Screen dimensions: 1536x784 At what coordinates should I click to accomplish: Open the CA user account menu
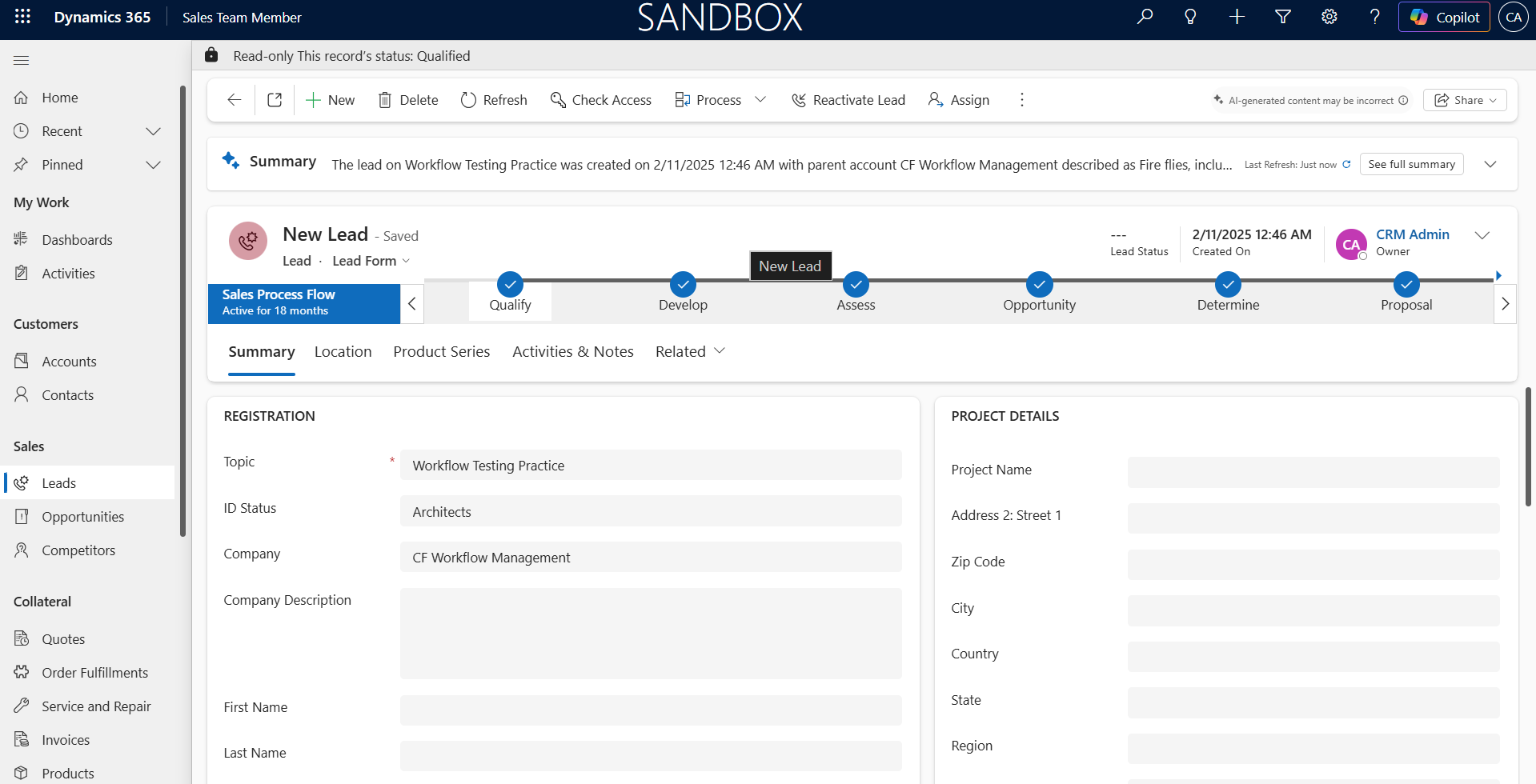(x=1513, y=17)
